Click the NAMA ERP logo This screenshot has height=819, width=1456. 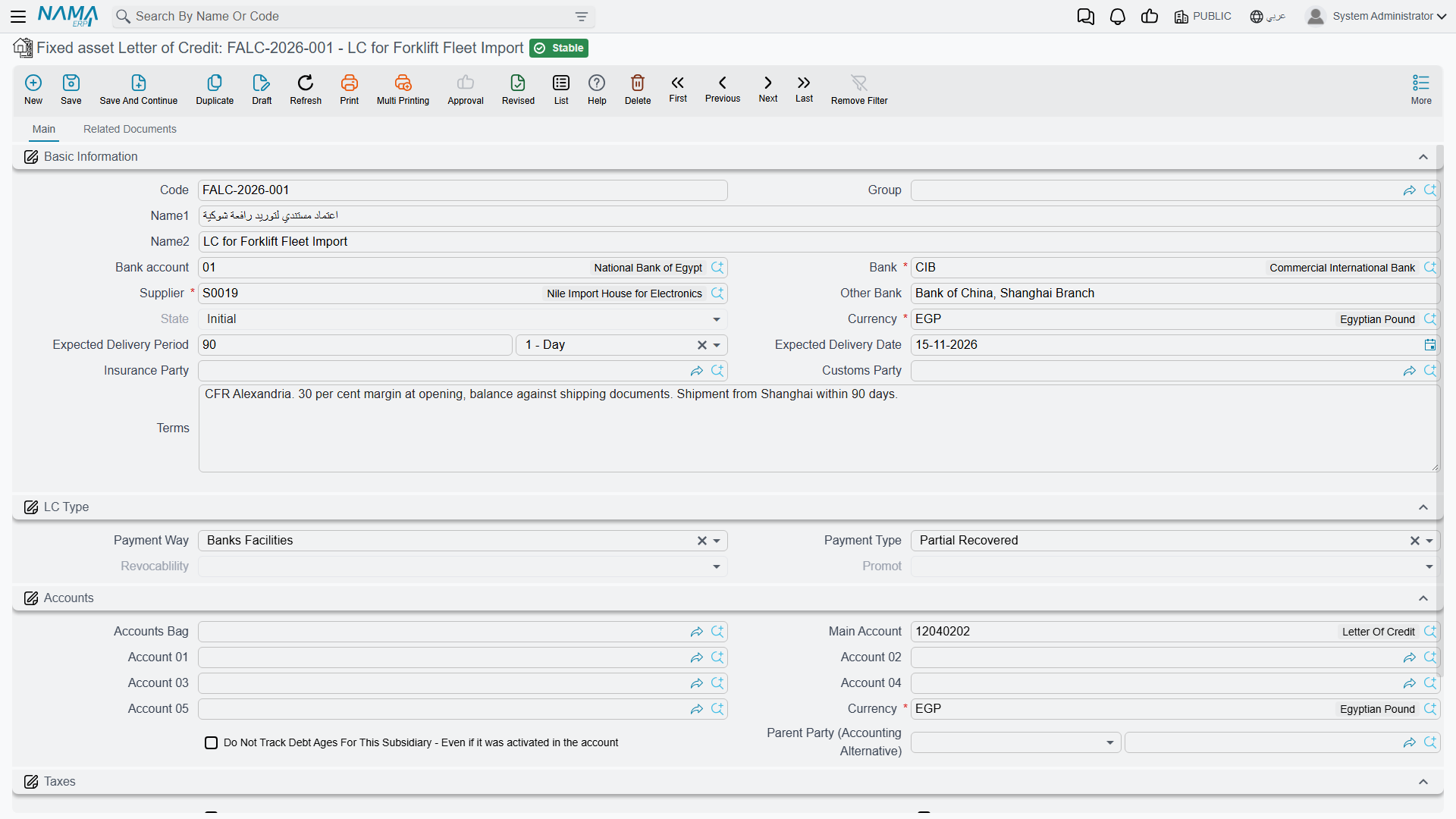coord(67,16)
